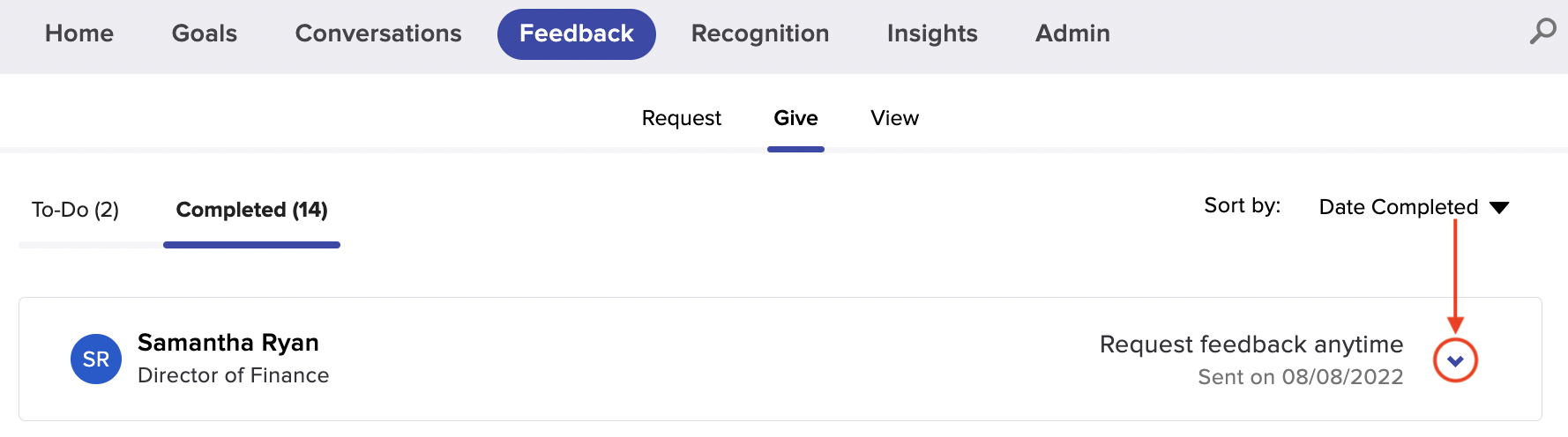
Task: Switch to the Request sub-tab
Action: 682,118
